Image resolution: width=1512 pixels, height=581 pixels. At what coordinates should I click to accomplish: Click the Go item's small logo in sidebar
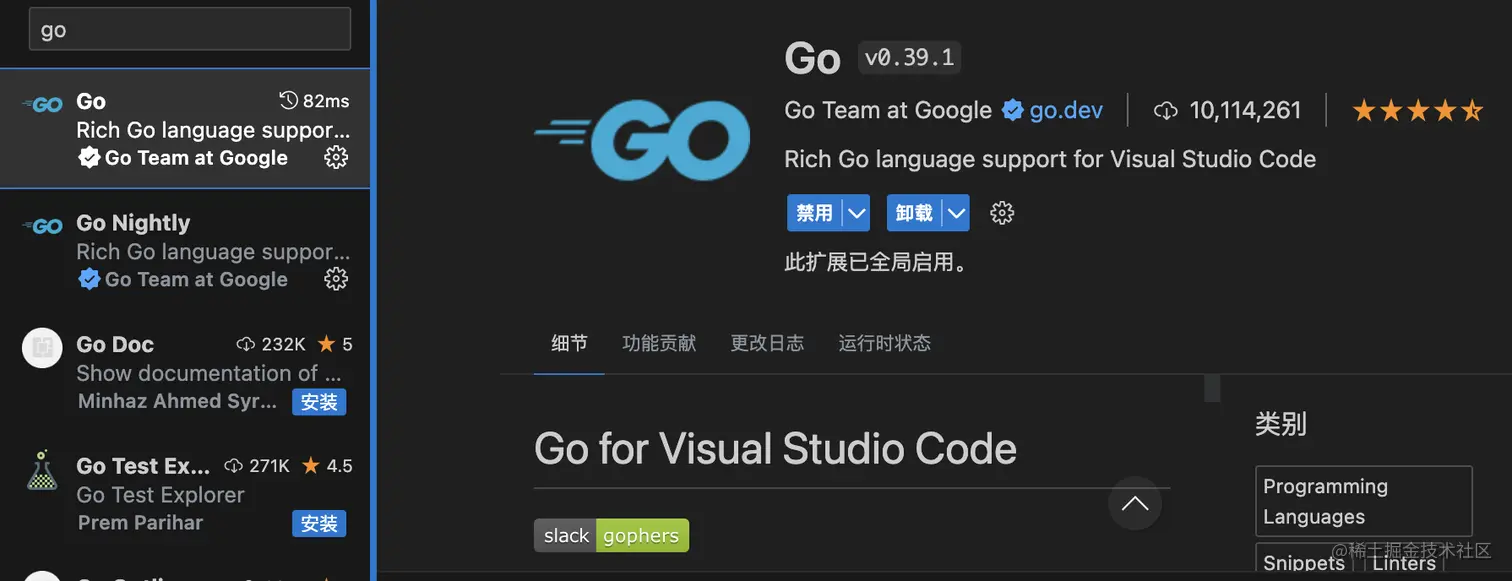[41, 103]
